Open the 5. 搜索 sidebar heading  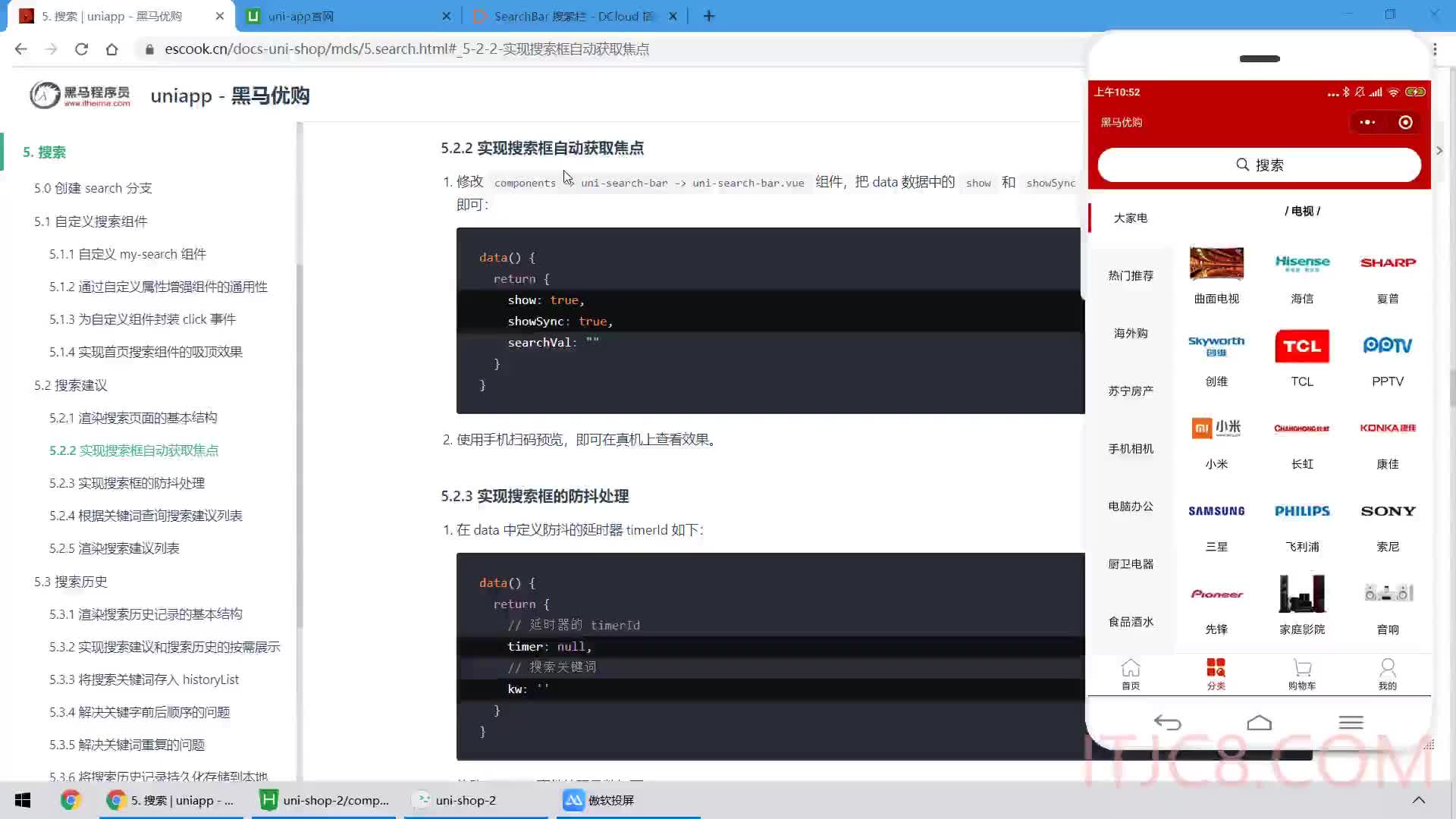coord(44,152)
